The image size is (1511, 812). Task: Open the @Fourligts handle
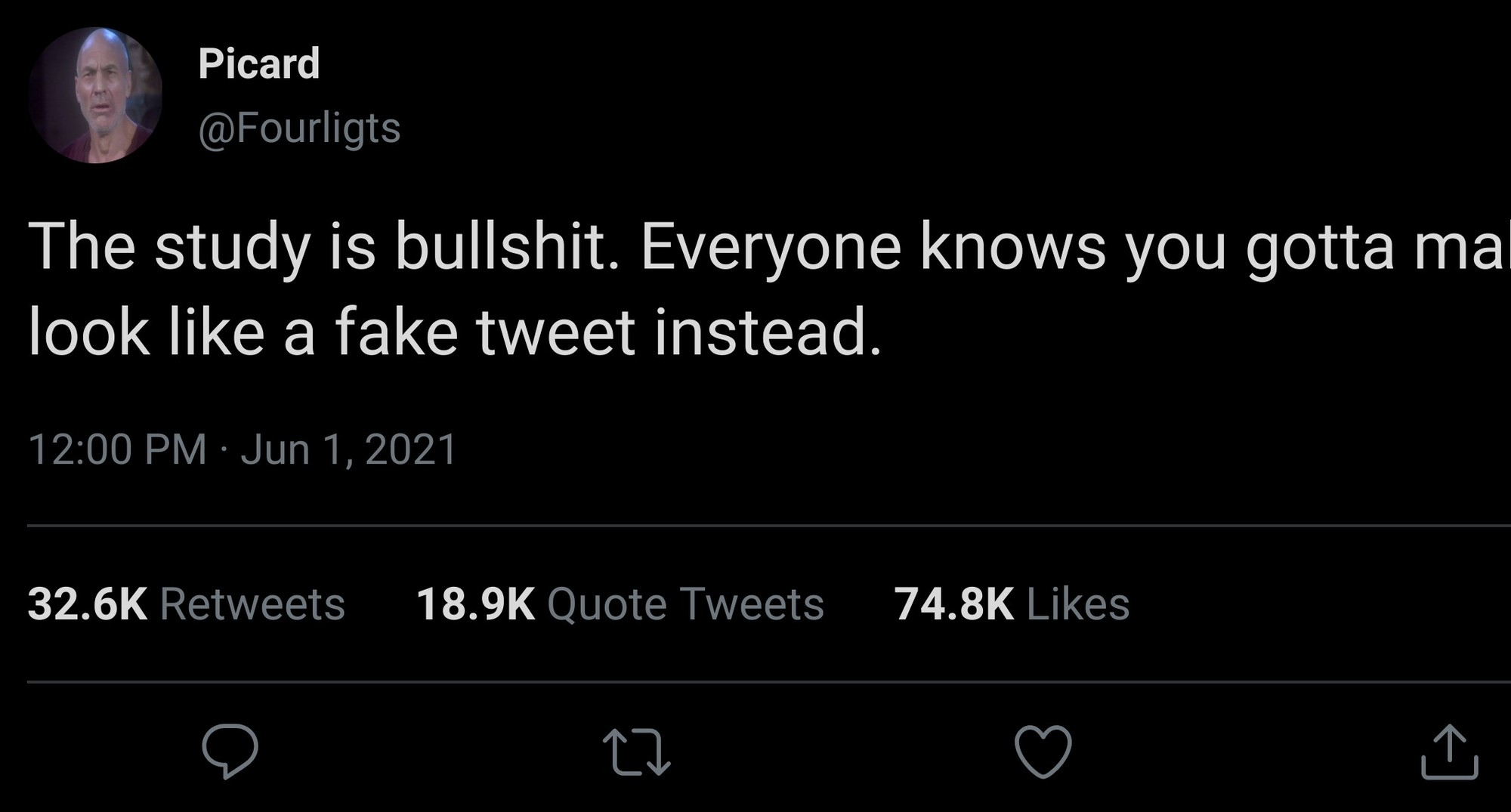(x=299, y=128)
